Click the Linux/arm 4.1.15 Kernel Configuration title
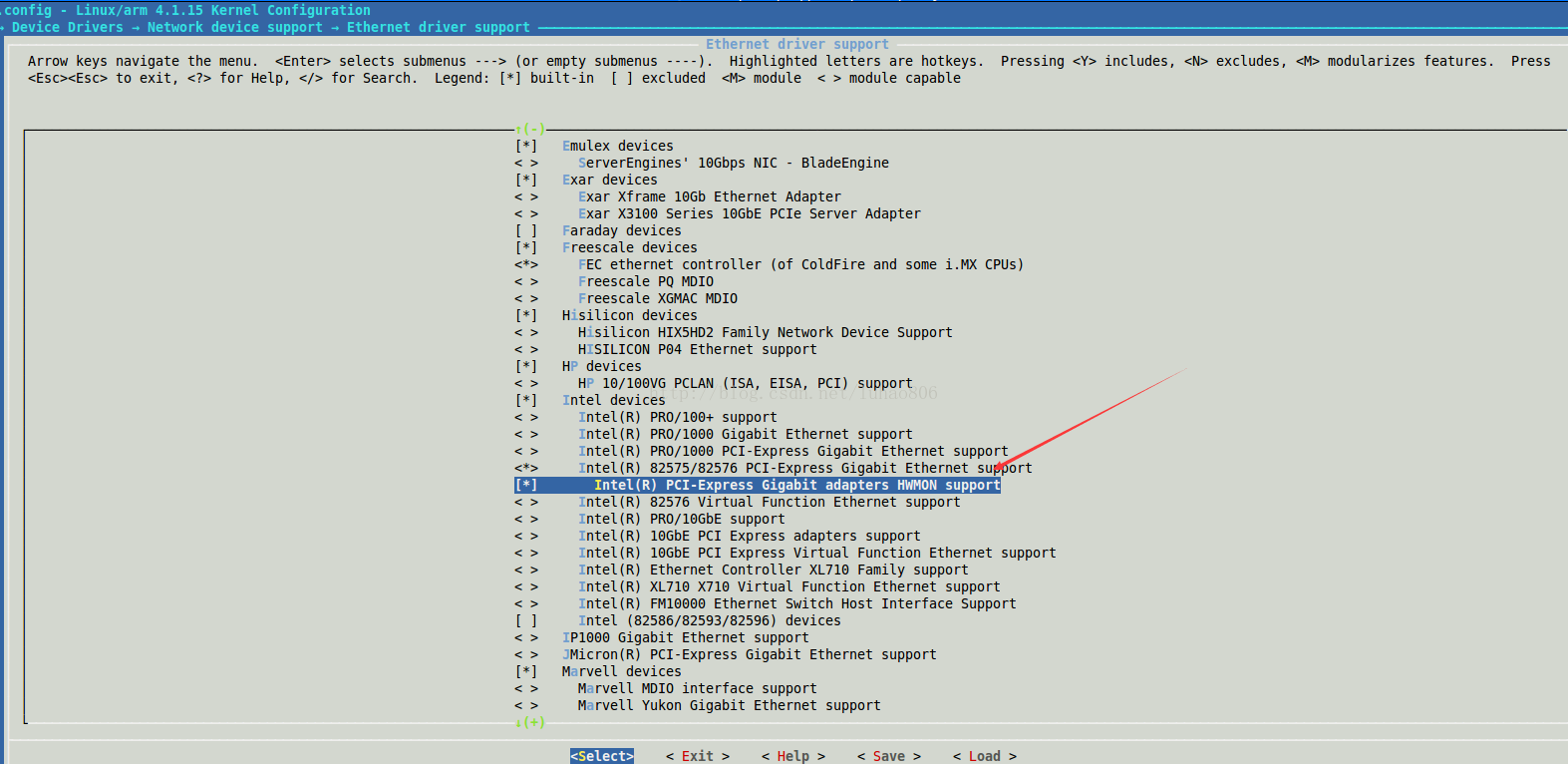 pos(223,10)
